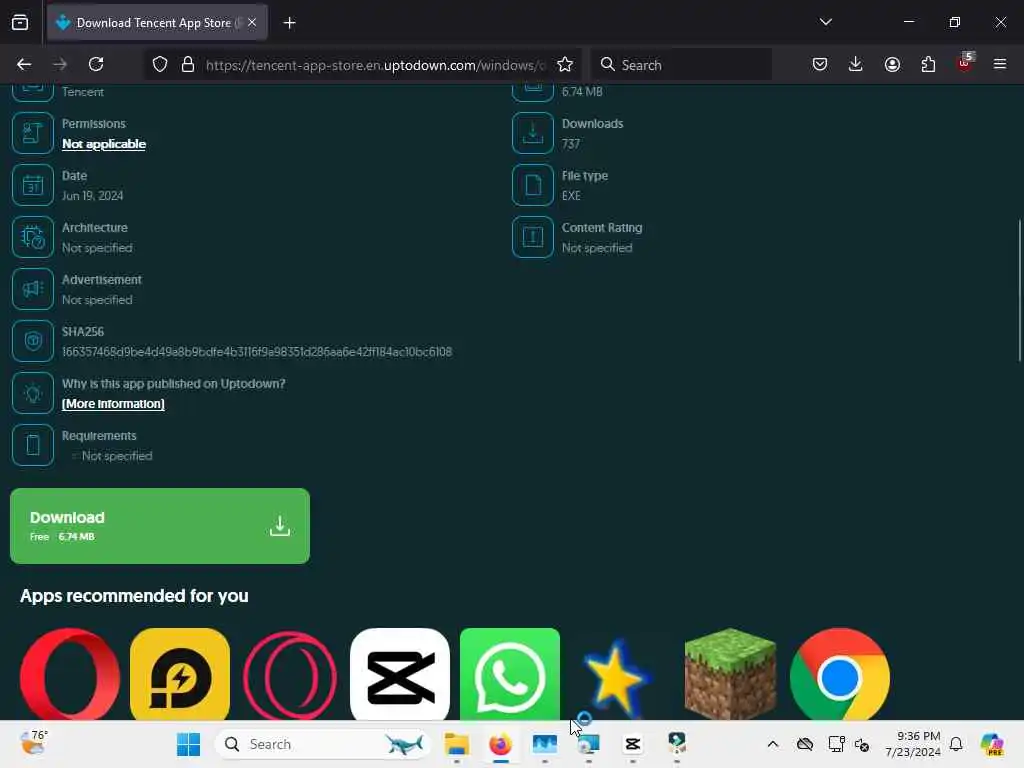The image size is (1024, 768).
Task: Open the Firefox downloads panel
Action: click(x=856, y=64)
